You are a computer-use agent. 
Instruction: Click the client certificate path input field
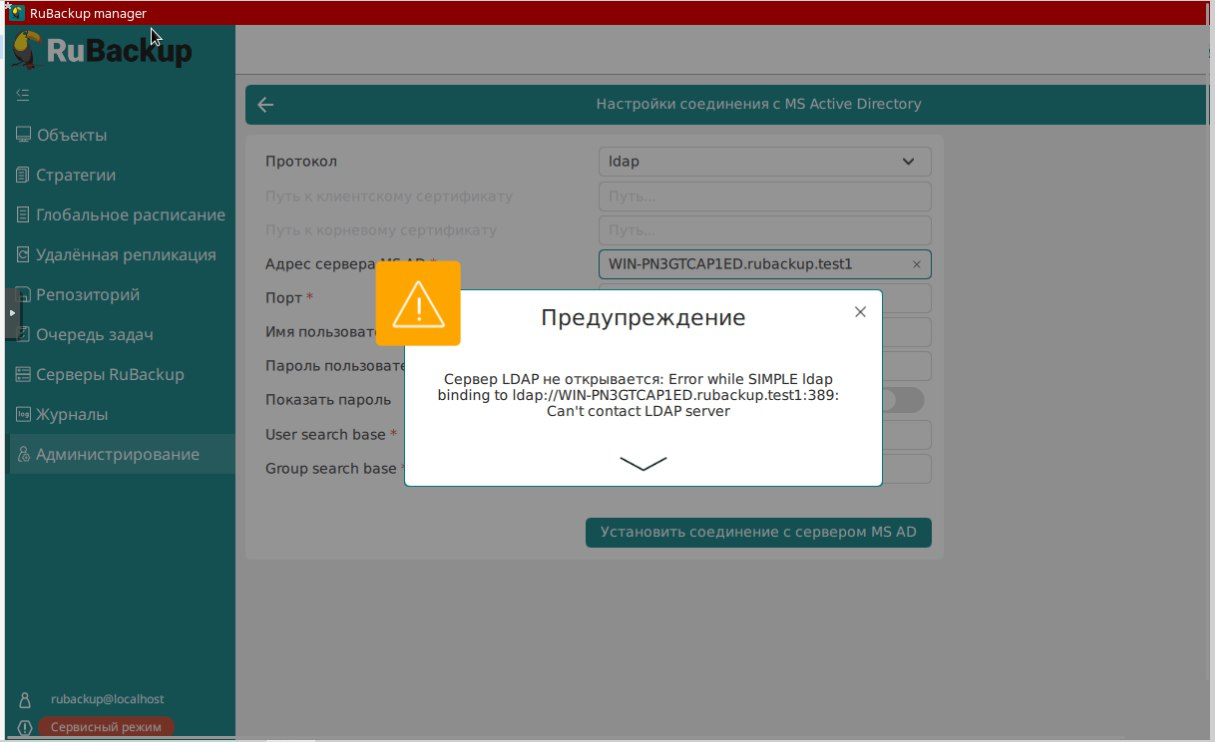765,197
